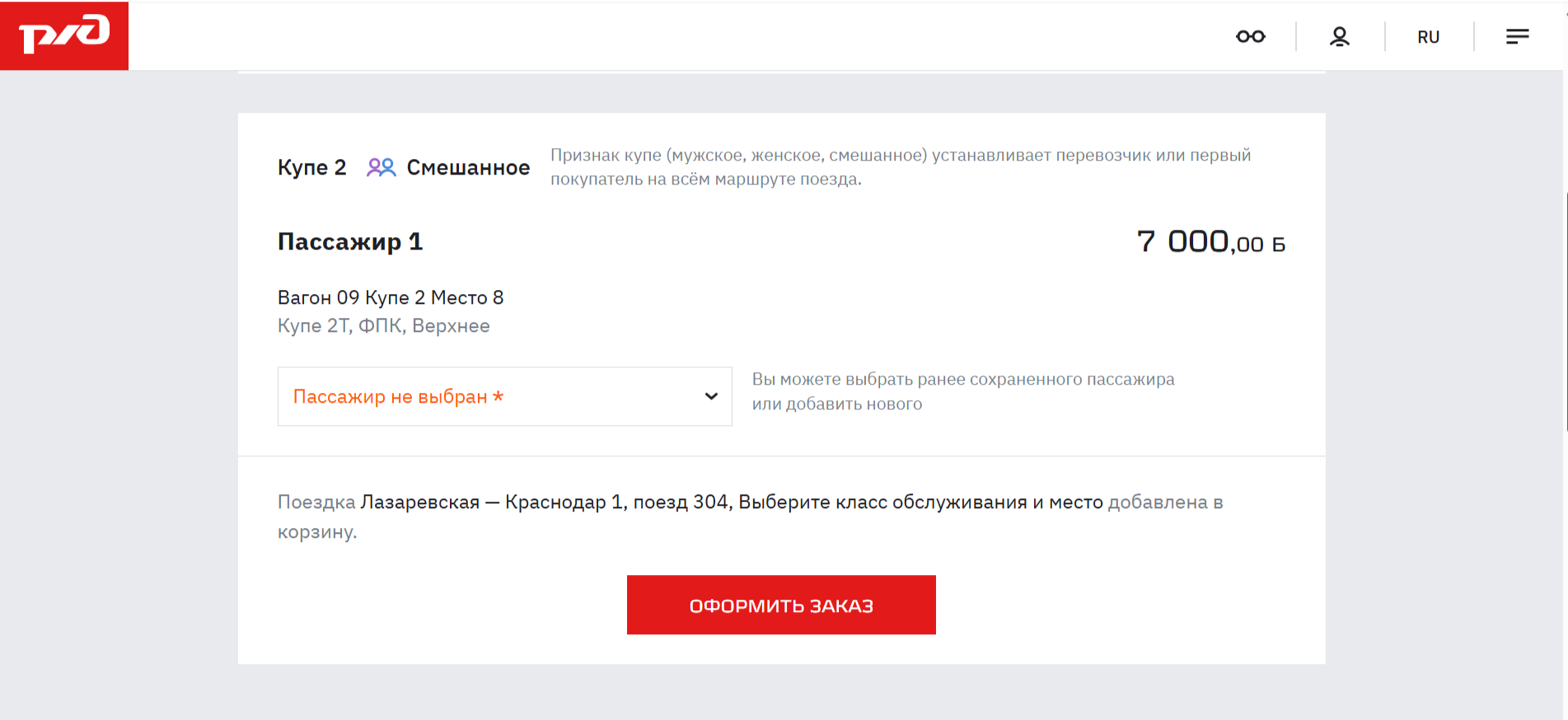Click the 'Купе 2' compartment label

pos(311,167)
